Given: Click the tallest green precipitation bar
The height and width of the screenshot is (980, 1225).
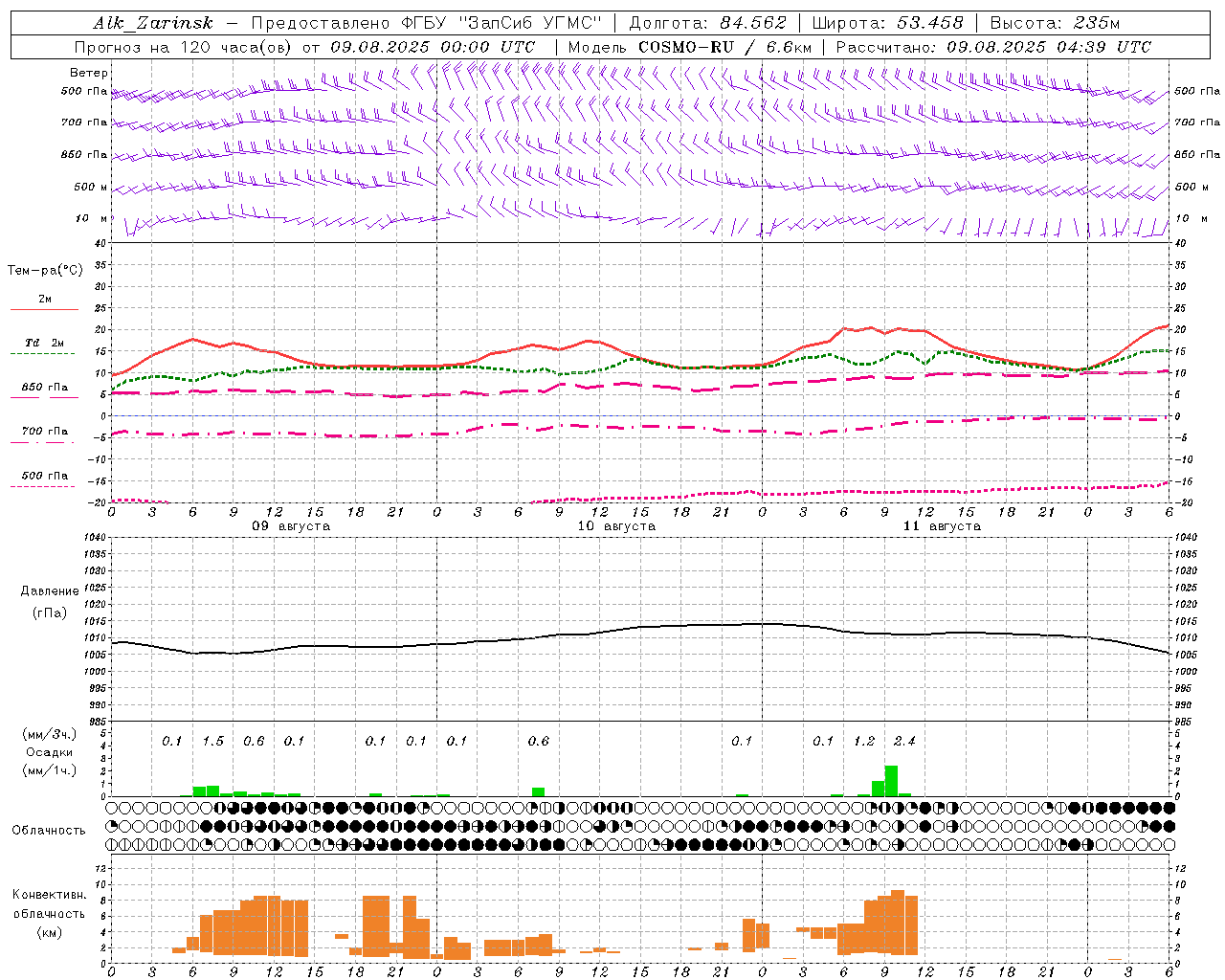Looking at the screenshot, I should 891,781.
